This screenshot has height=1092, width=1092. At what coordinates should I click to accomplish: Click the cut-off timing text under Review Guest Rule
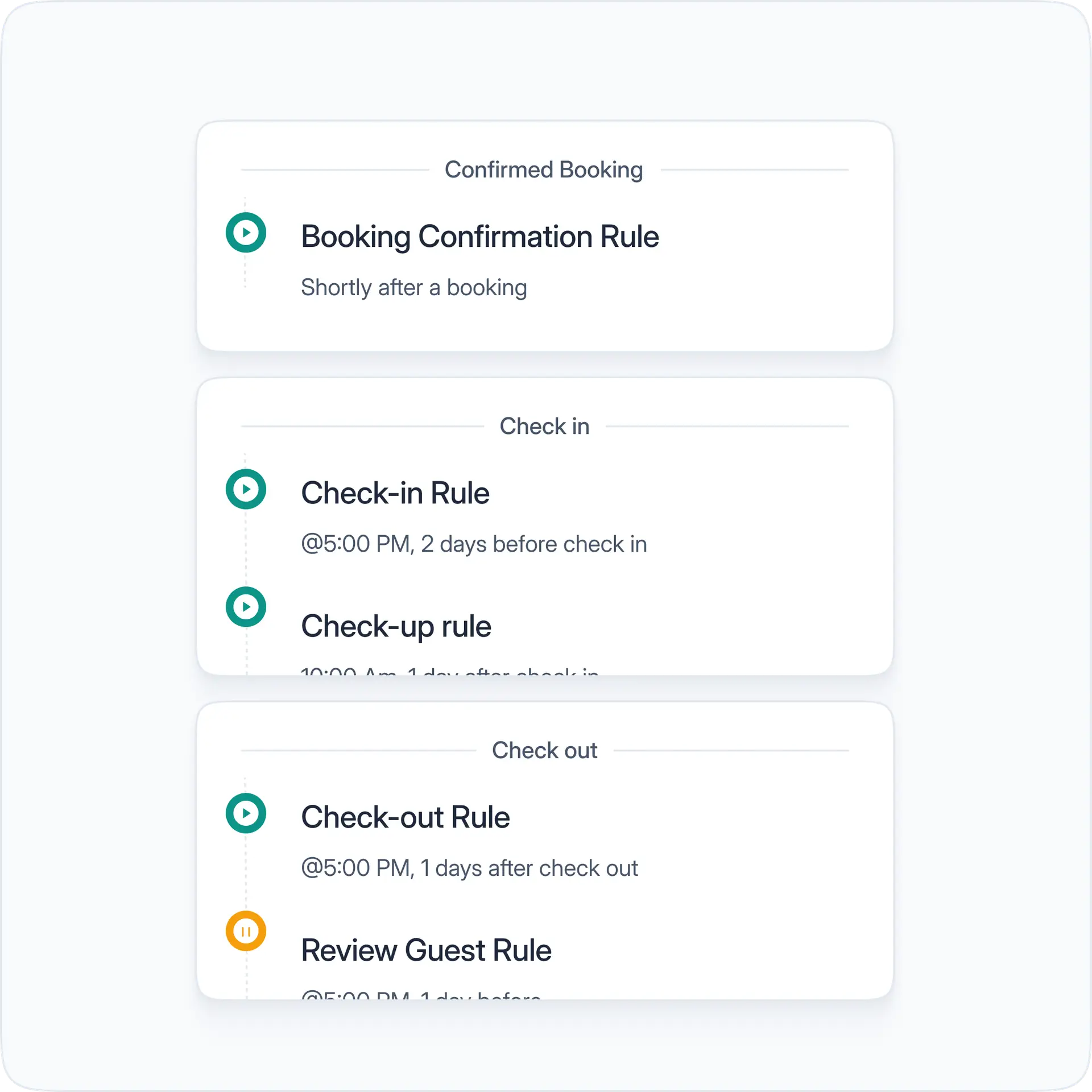point(421,995)
